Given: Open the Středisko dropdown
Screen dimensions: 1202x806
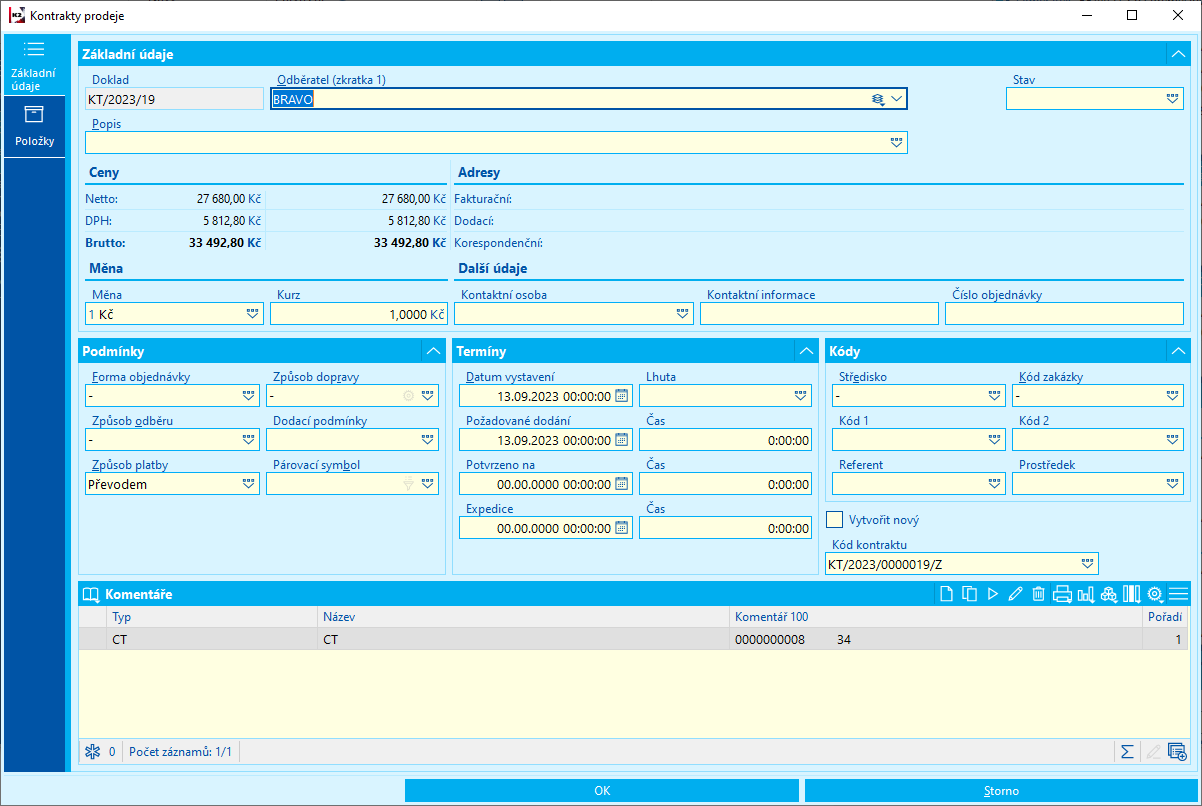Looking at the screenshot, I should tap(994, 396).
